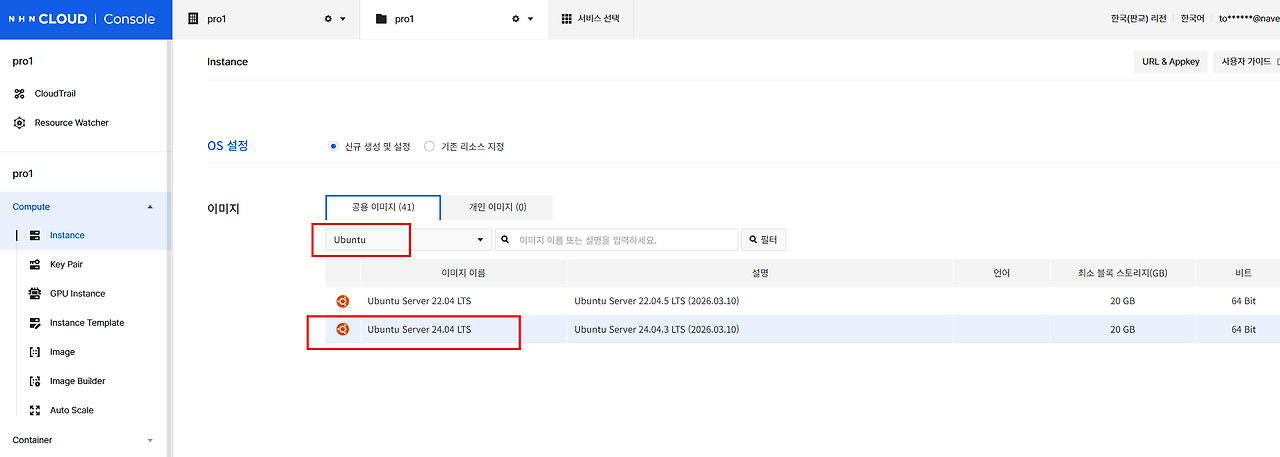Click the image name search field
Image resolution: width=1280 pixels, height=457 pixels.
[616, 240]
